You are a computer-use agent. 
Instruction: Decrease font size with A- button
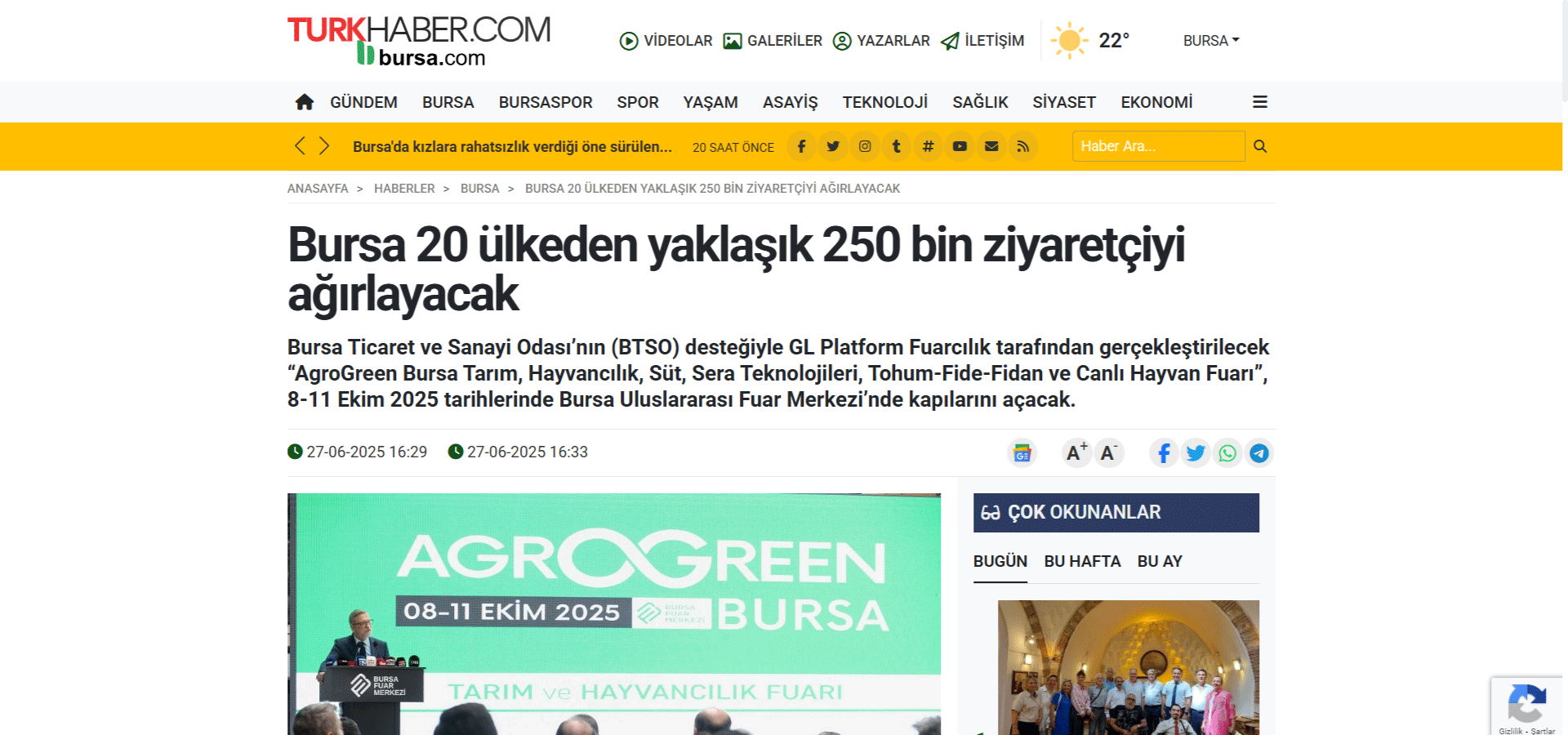pos(1108,452)
